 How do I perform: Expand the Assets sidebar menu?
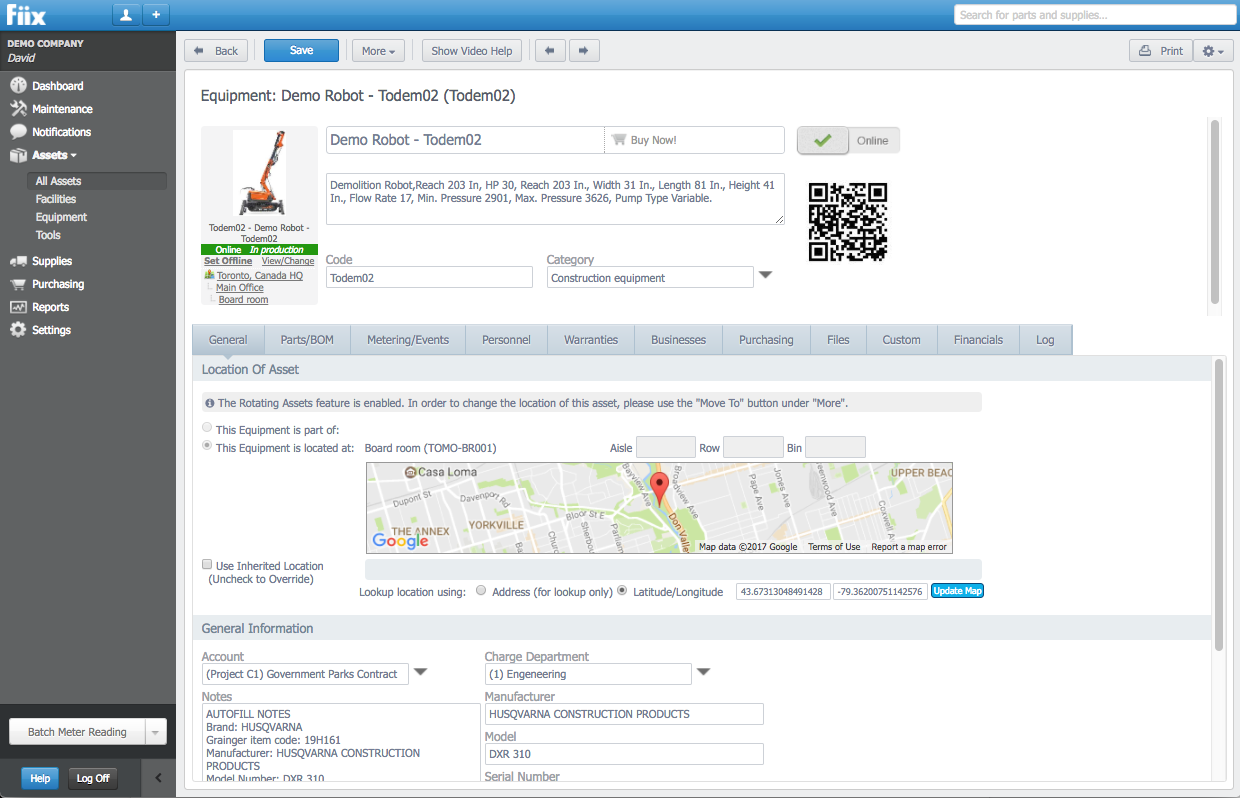[54, 155]
